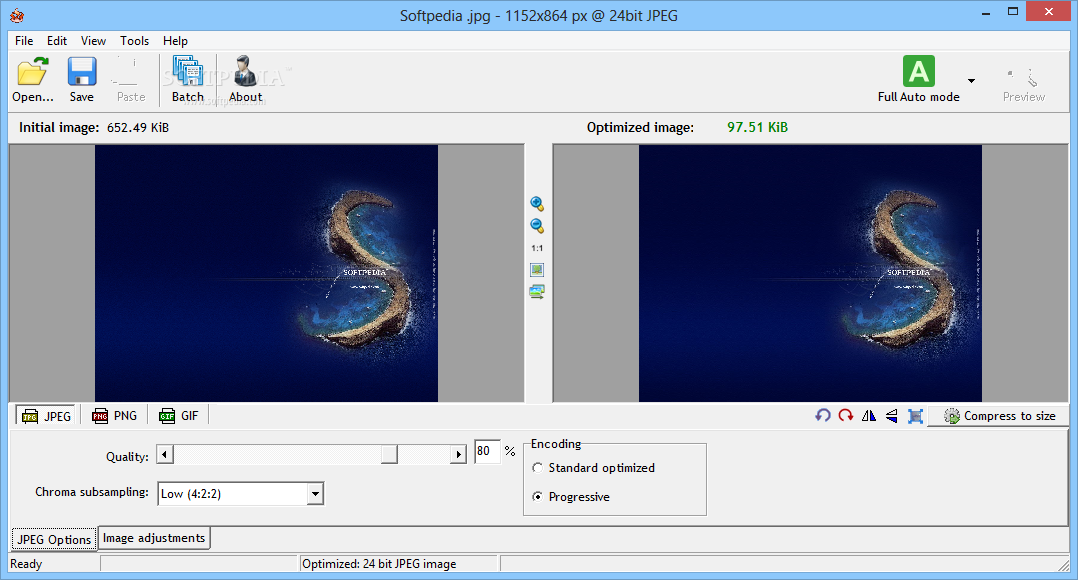Open the View menu

pos(94,41)
